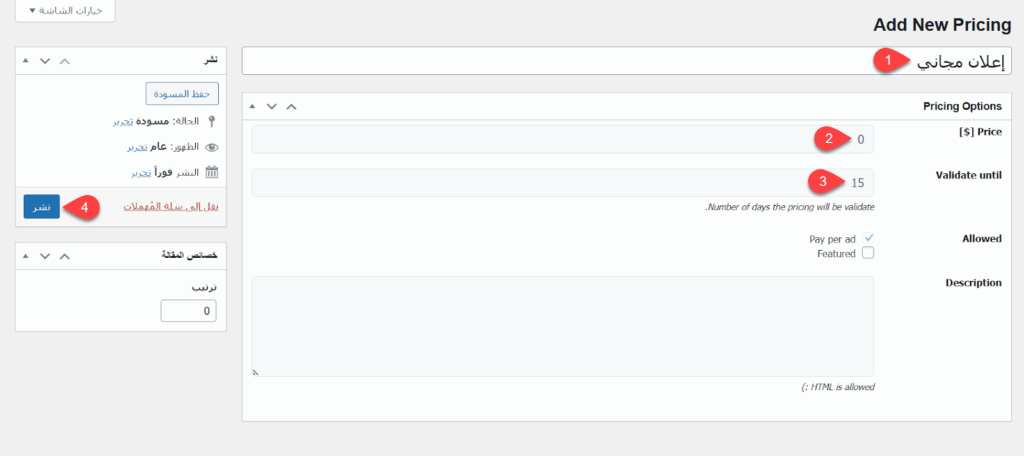Open the خيارات الشاشة screen options dropdown
This screenshot has height=456, width=1024.
click(65, 10)
